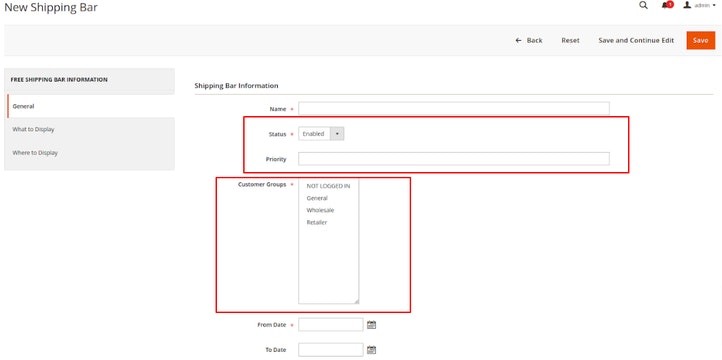The height and width of the screenshot is (360, 722).
Task: Click the Customer Groups list resize handle
Action: (x=356, y=301)
